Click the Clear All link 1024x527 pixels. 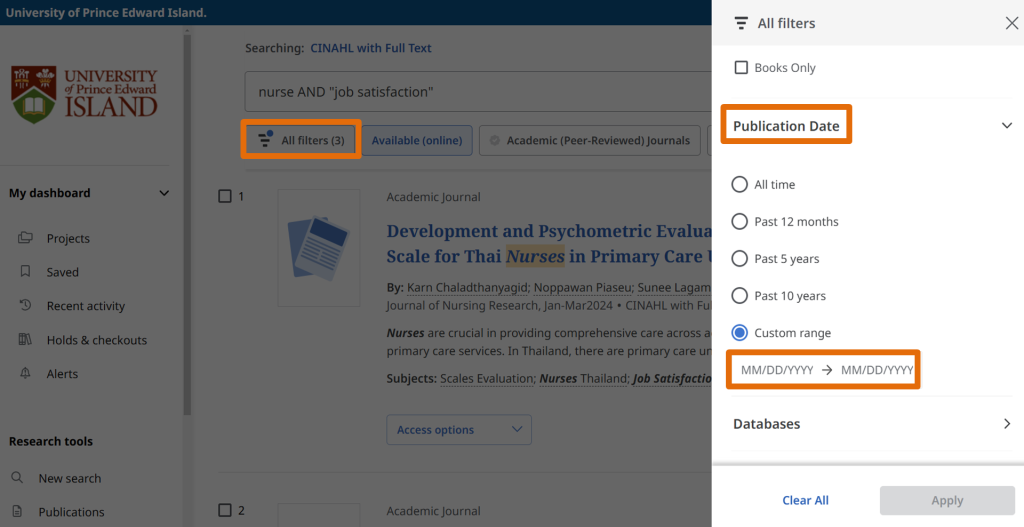click(x=805, y=500)
